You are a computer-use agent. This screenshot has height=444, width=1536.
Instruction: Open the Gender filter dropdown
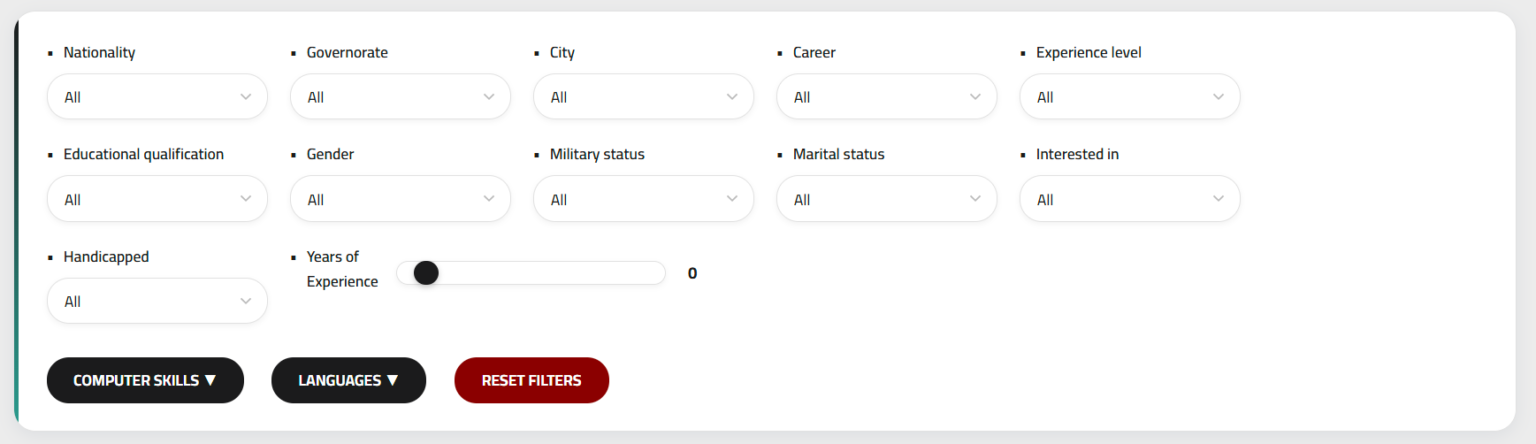point(400,199)
